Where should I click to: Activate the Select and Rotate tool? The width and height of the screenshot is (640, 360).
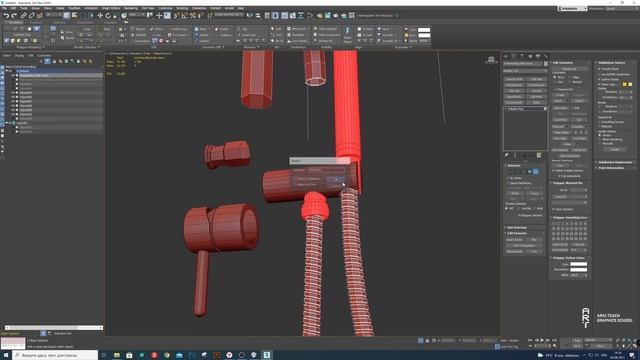click(108, 16)
